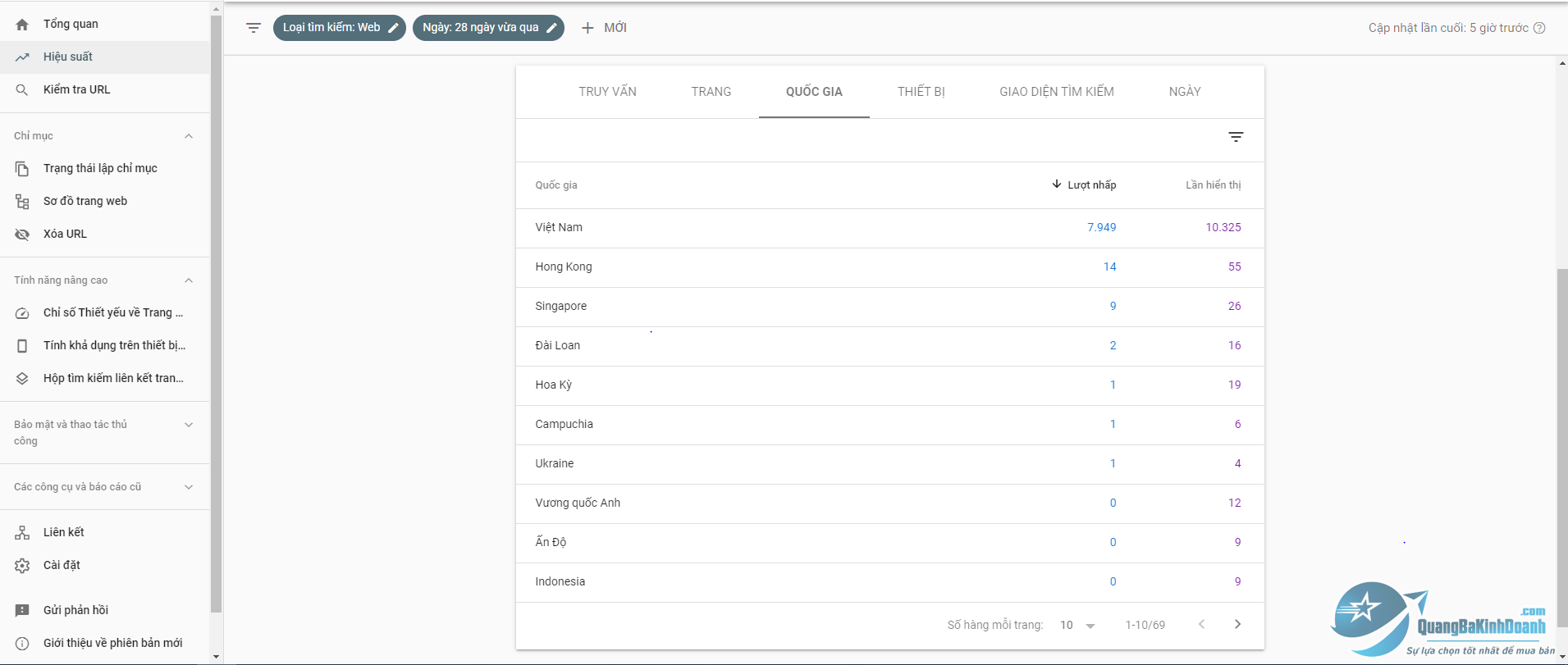
Task: Switch to THIẾT BỊ tab
Action: click(x=921, y=92)
